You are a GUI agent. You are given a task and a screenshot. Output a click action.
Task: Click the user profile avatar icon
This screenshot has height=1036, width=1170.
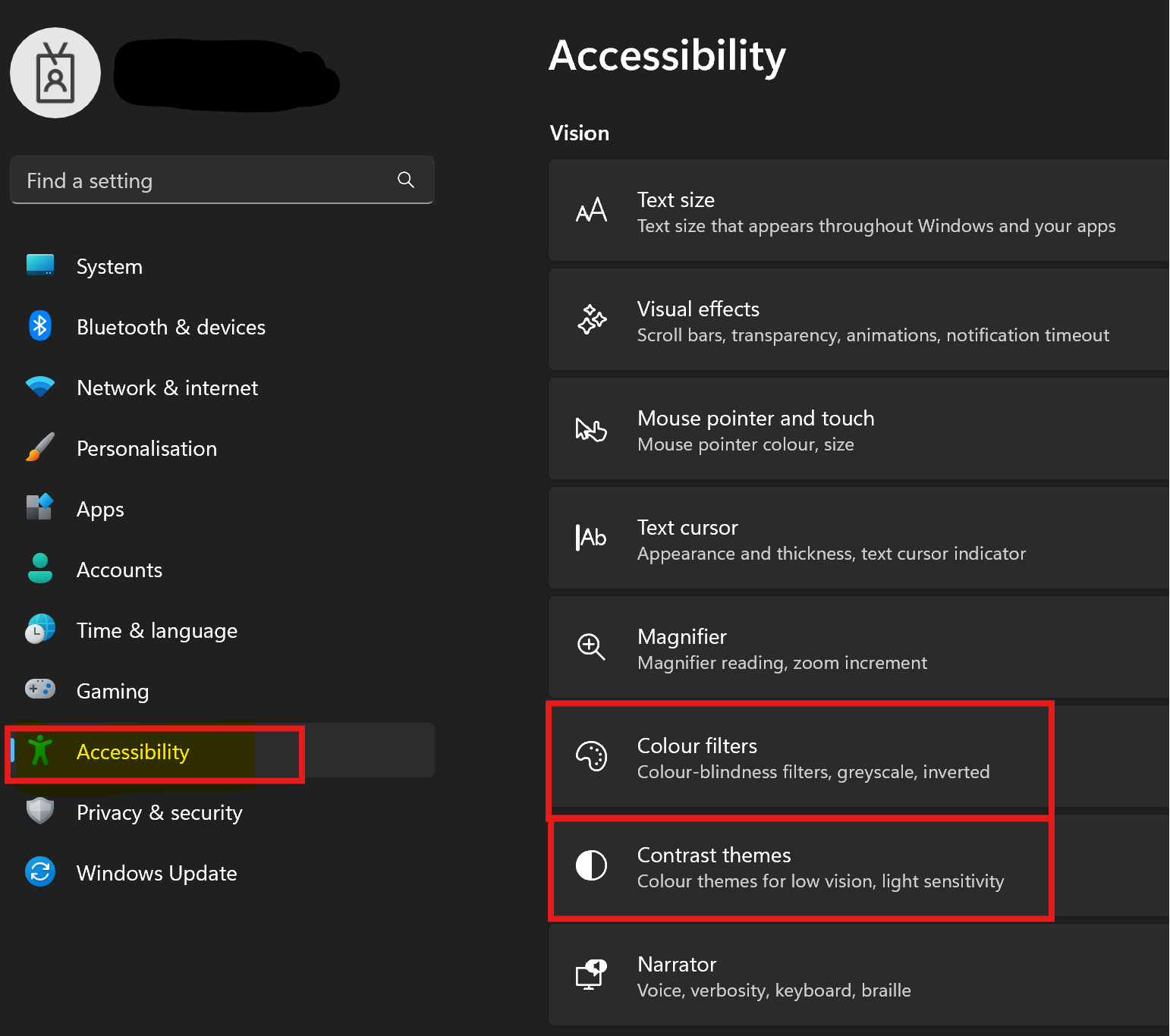(55, 73)
